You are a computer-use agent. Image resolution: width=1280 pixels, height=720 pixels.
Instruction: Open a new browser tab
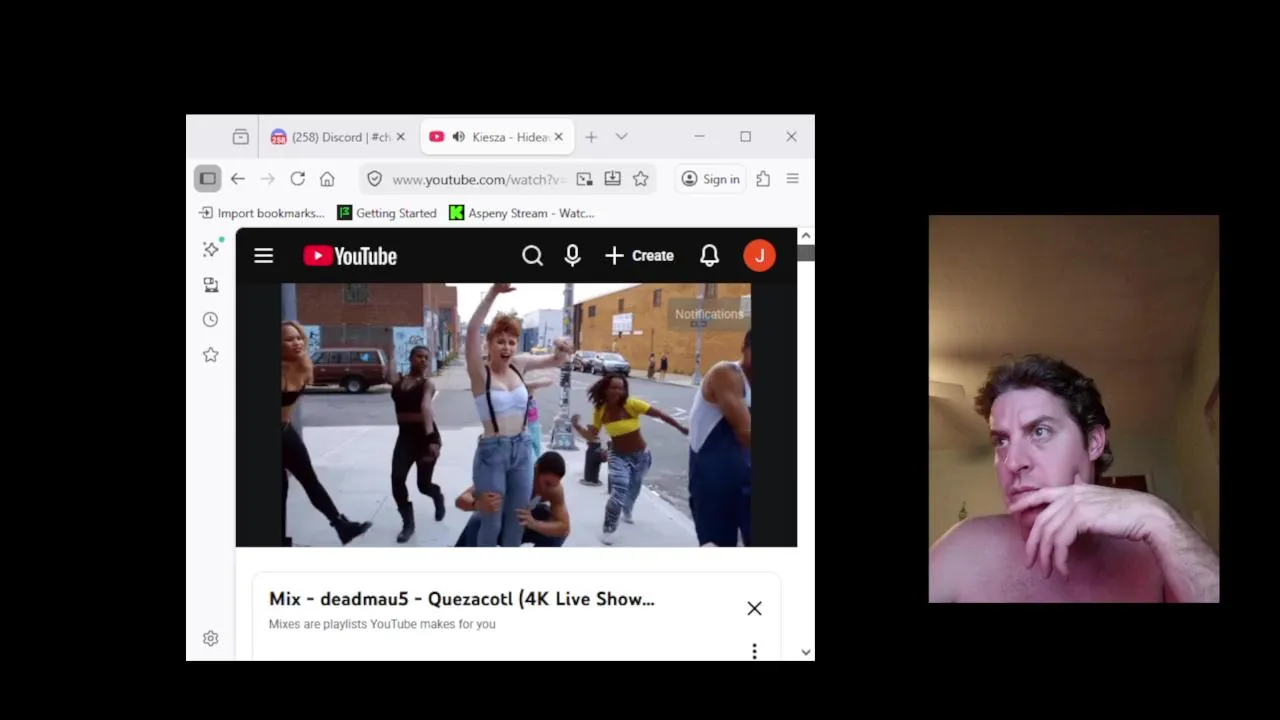pyautogui.click(x=591, y=137)
